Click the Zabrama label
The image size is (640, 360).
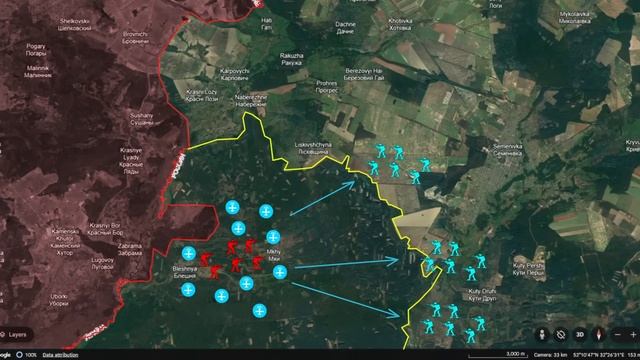(x=130, y=249)
